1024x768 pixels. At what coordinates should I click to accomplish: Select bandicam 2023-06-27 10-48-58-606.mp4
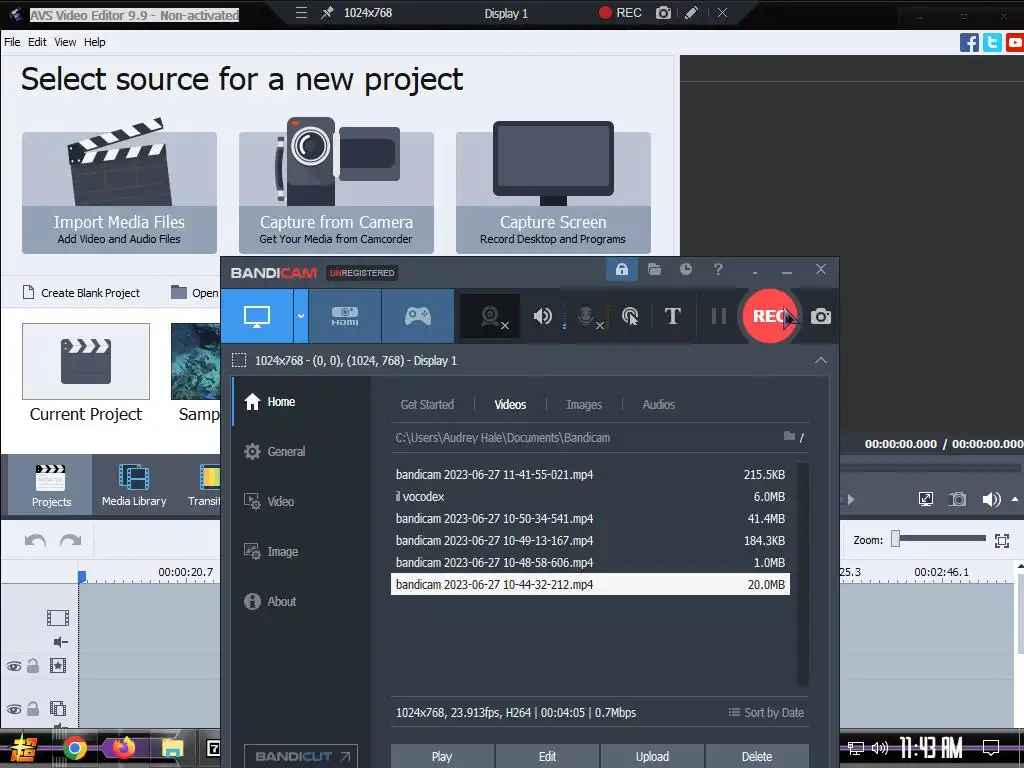point(590,562)
